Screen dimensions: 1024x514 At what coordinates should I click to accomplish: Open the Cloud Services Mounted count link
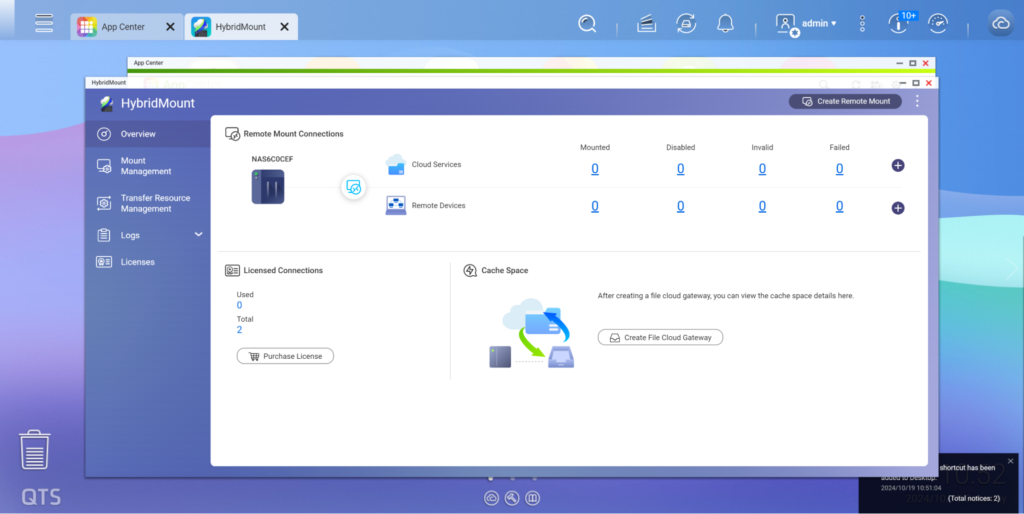(x=595, y=169)
